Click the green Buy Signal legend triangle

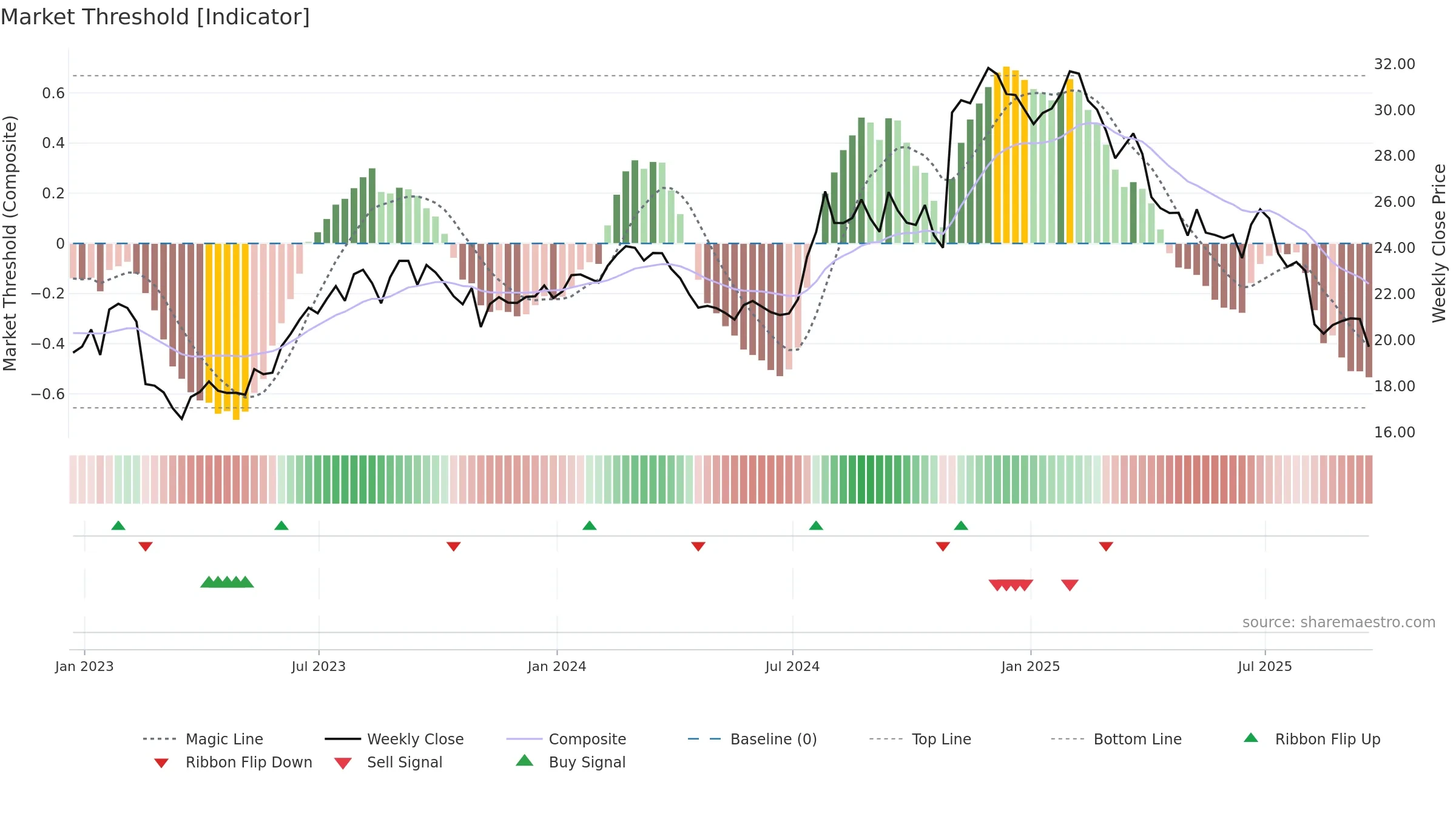point(525,760)
